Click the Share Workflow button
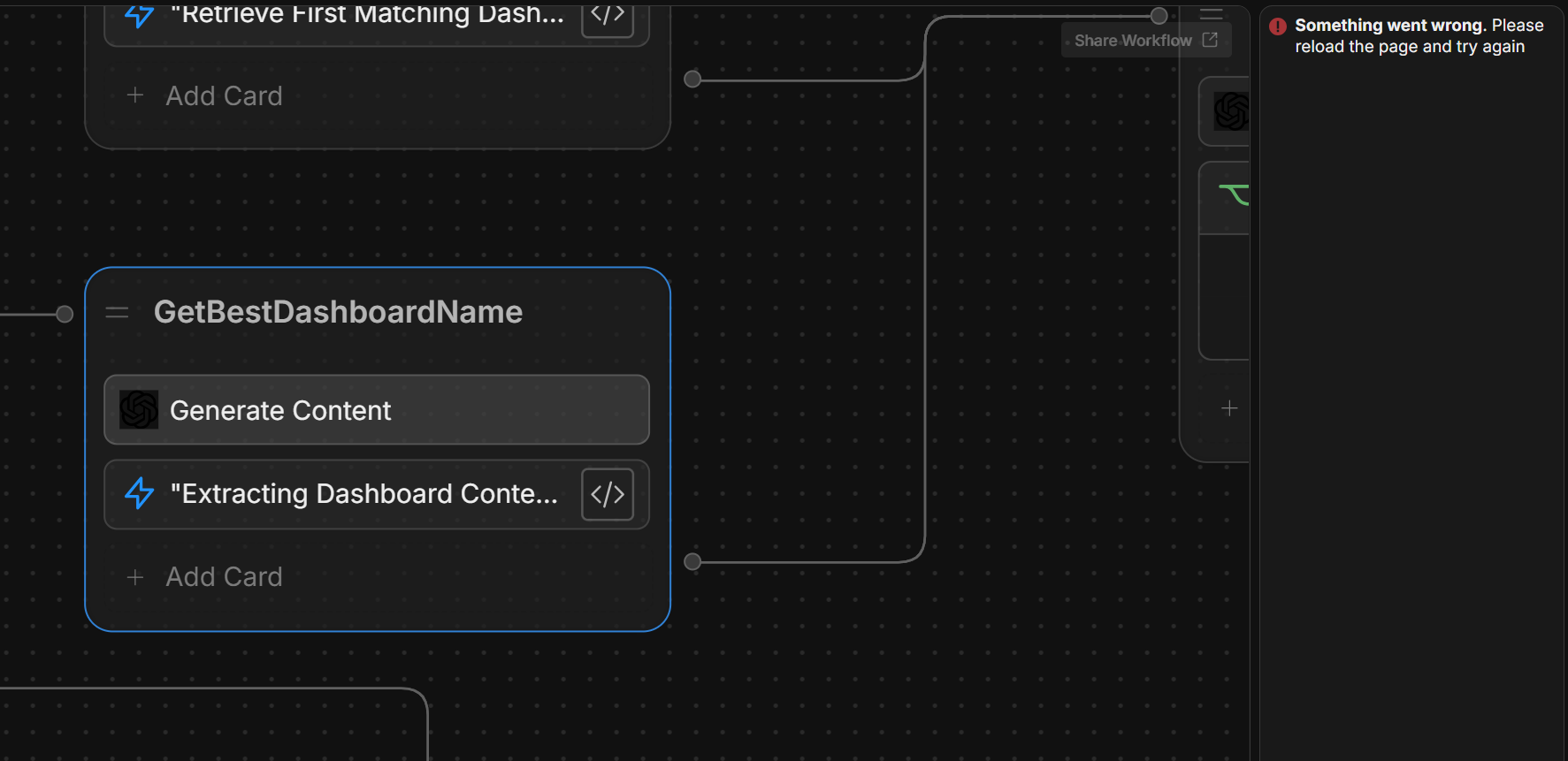The height and width of the screenshot is (761, 1568). coord(1145,41)
